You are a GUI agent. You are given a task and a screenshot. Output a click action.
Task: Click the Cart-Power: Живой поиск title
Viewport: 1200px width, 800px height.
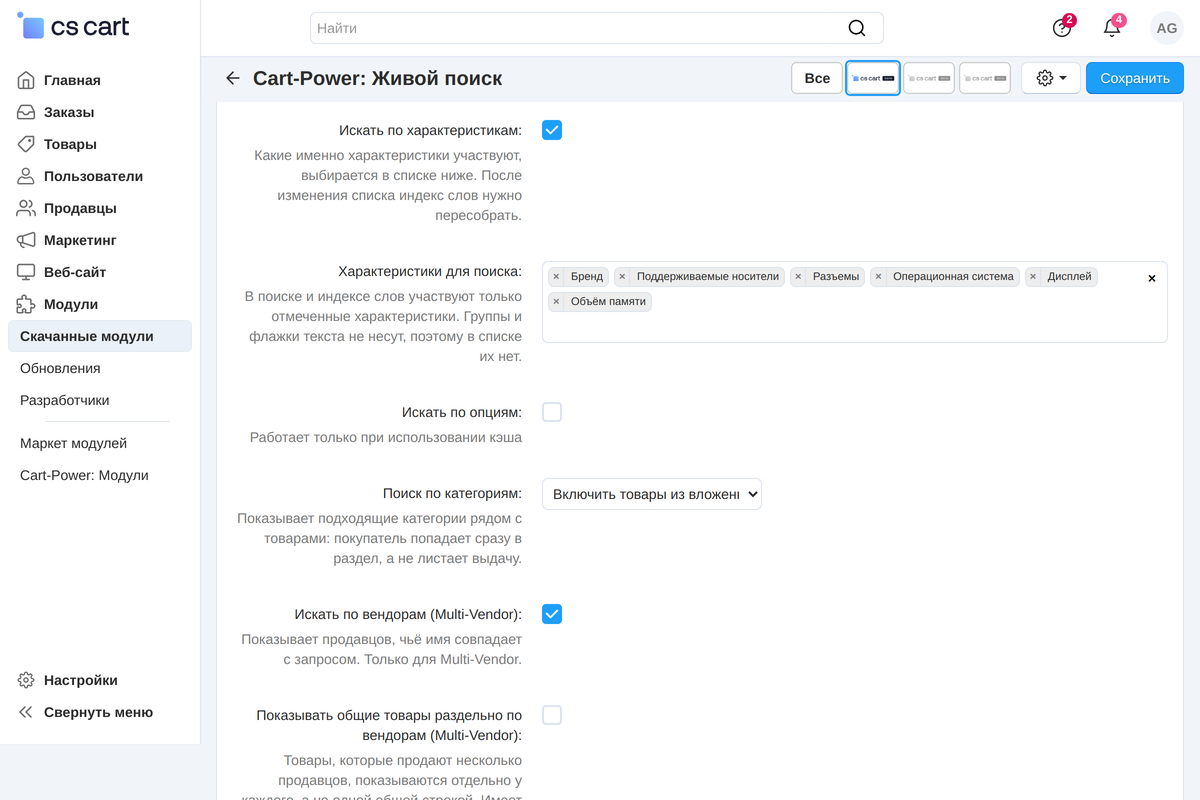(x=378, y=78)
